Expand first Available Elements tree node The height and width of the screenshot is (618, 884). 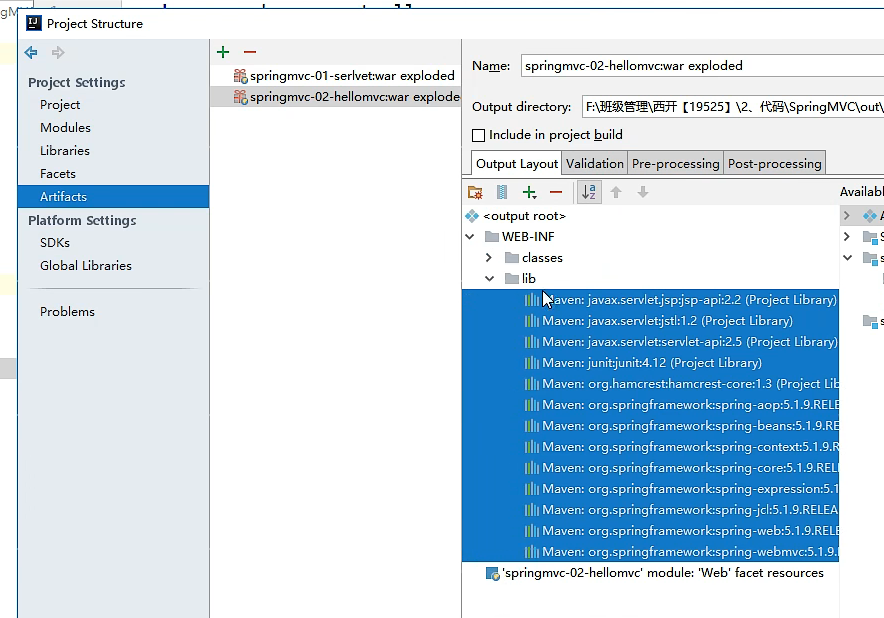[846, 215]
